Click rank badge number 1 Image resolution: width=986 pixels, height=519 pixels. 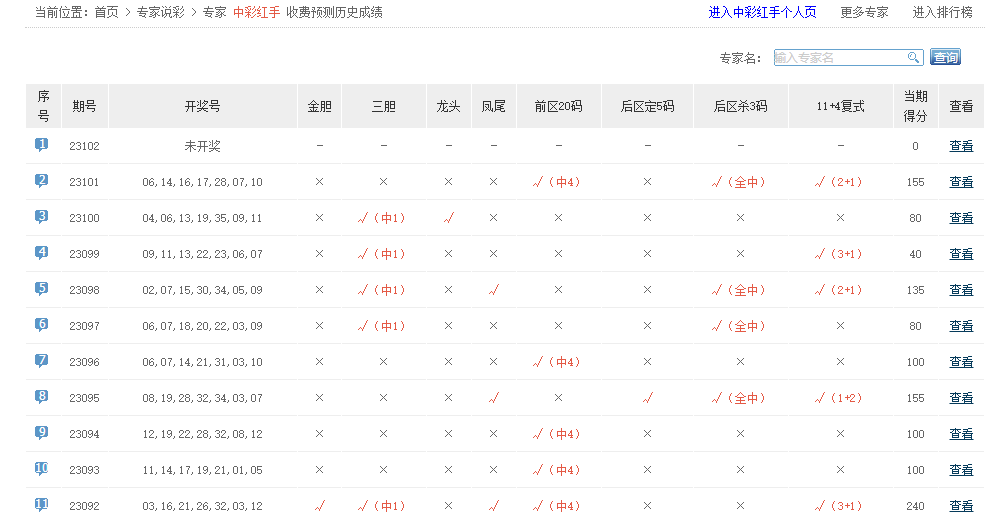42,145
